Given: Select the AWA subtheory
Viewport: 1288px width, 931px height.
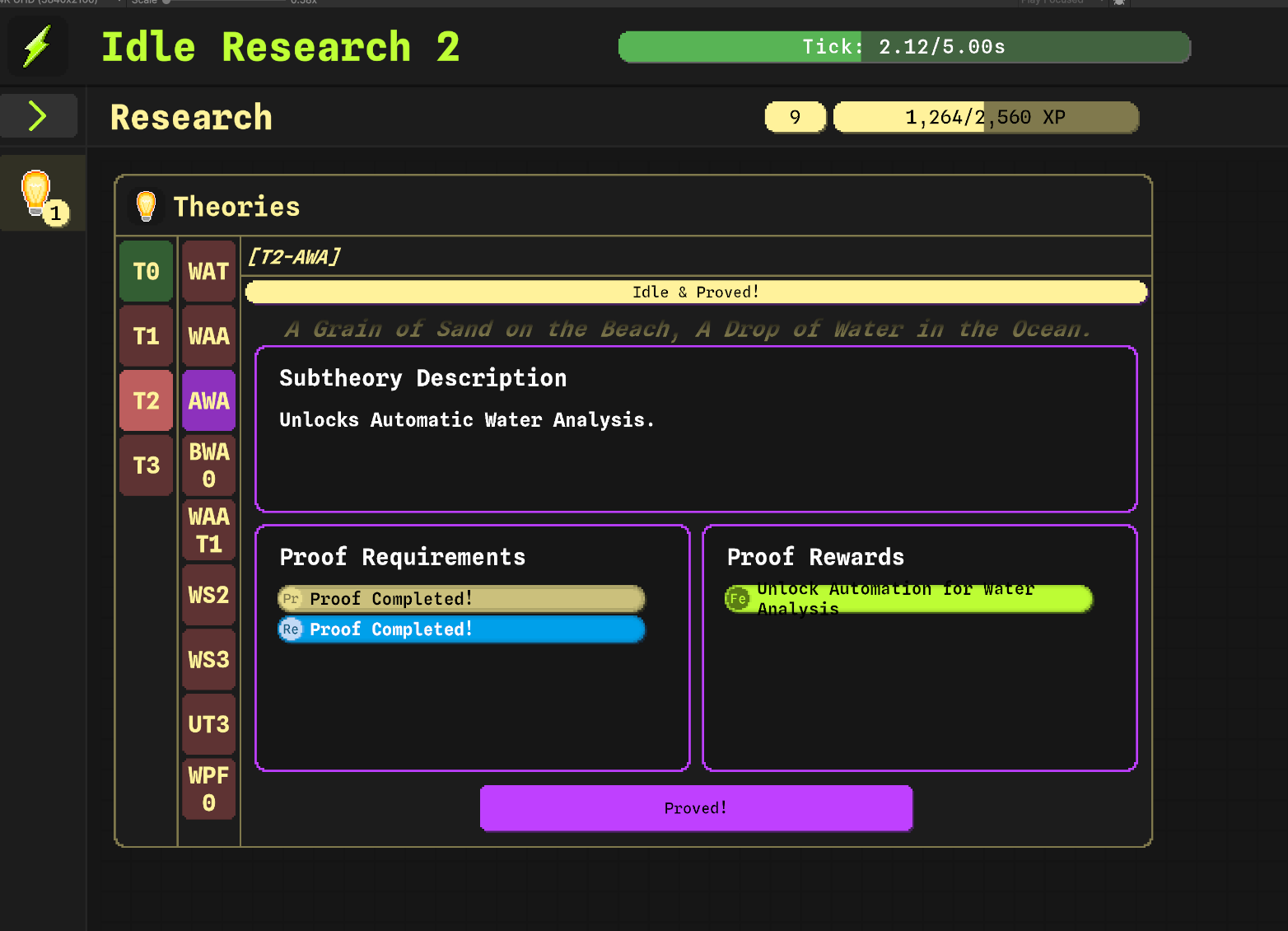Looking at the screenshot, I should [x=208, y=401].
